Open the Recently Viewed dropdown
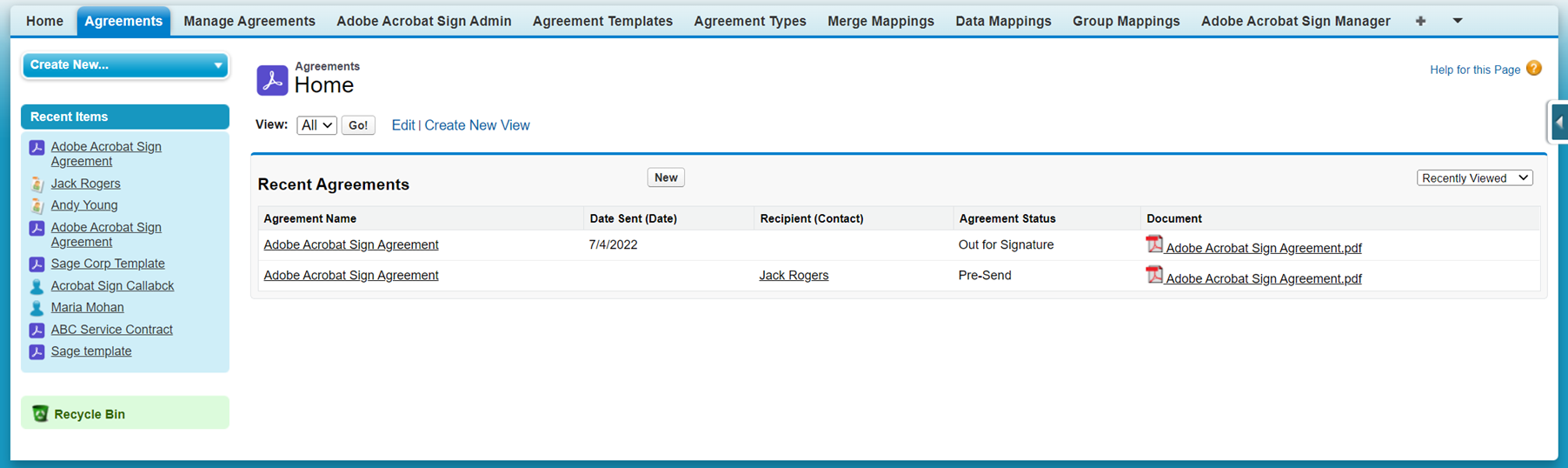 [x=1474, y=177]
